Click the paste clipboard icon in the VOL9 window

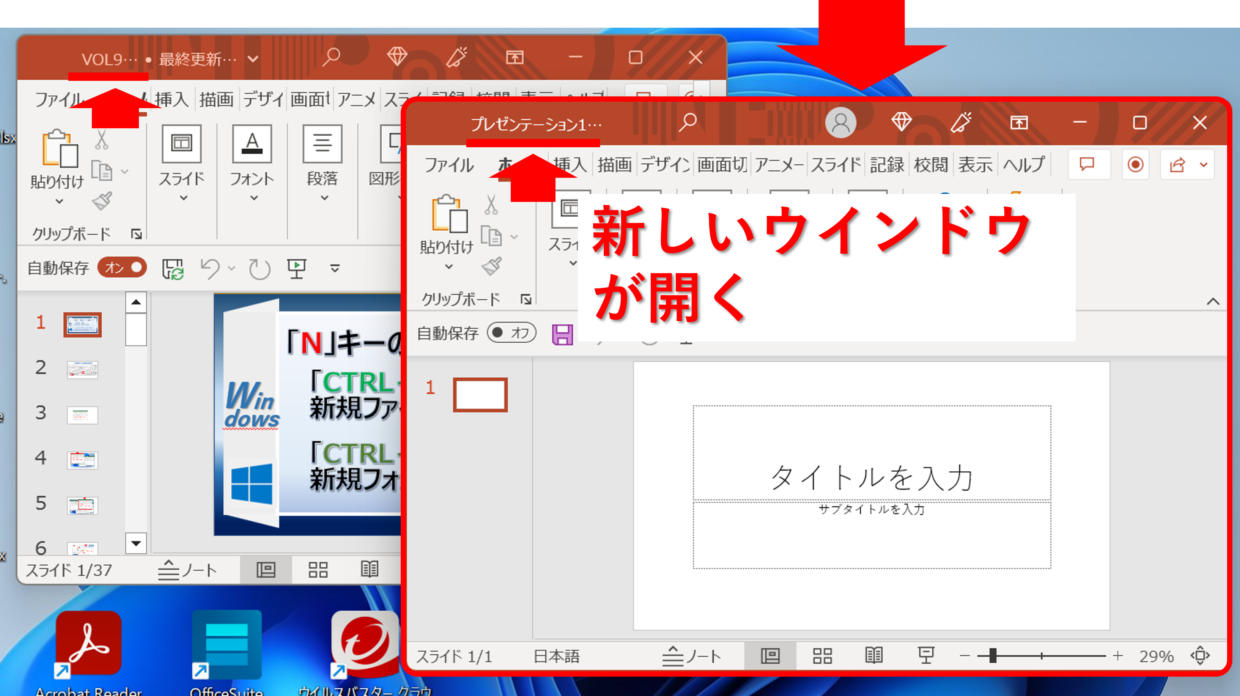point(60,148)
